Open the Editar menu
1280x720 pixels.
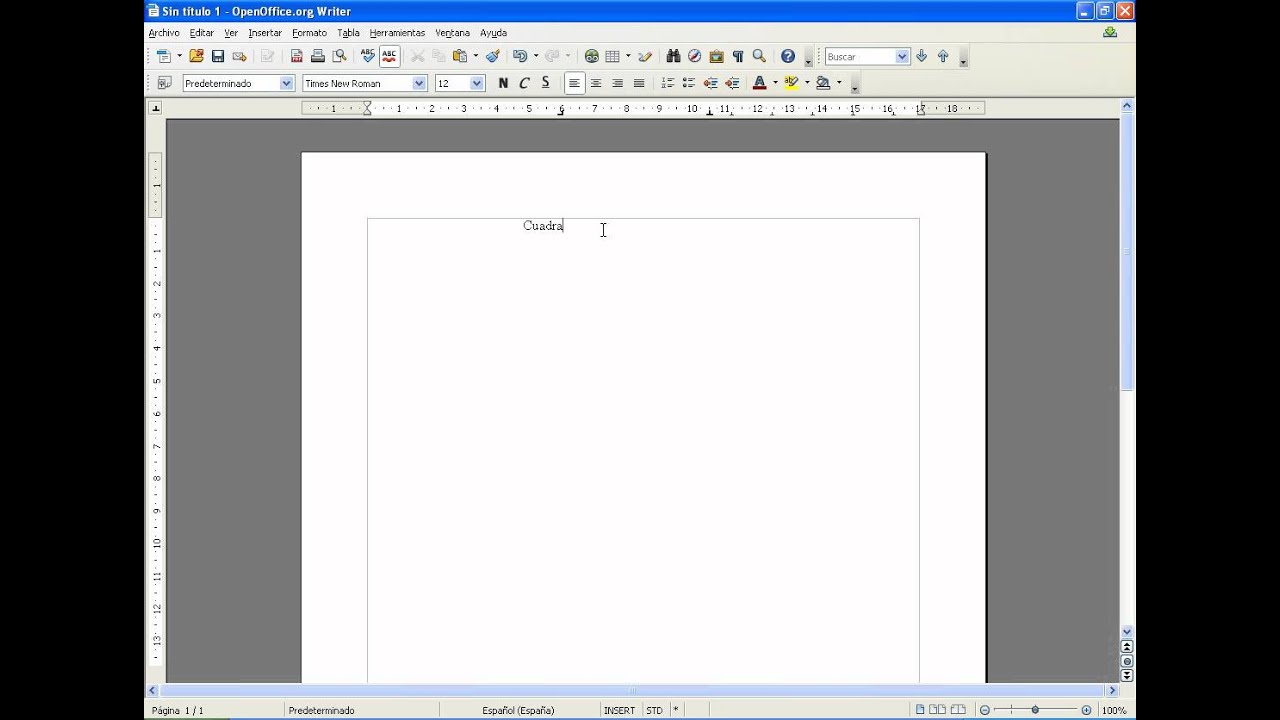point(202,33)
